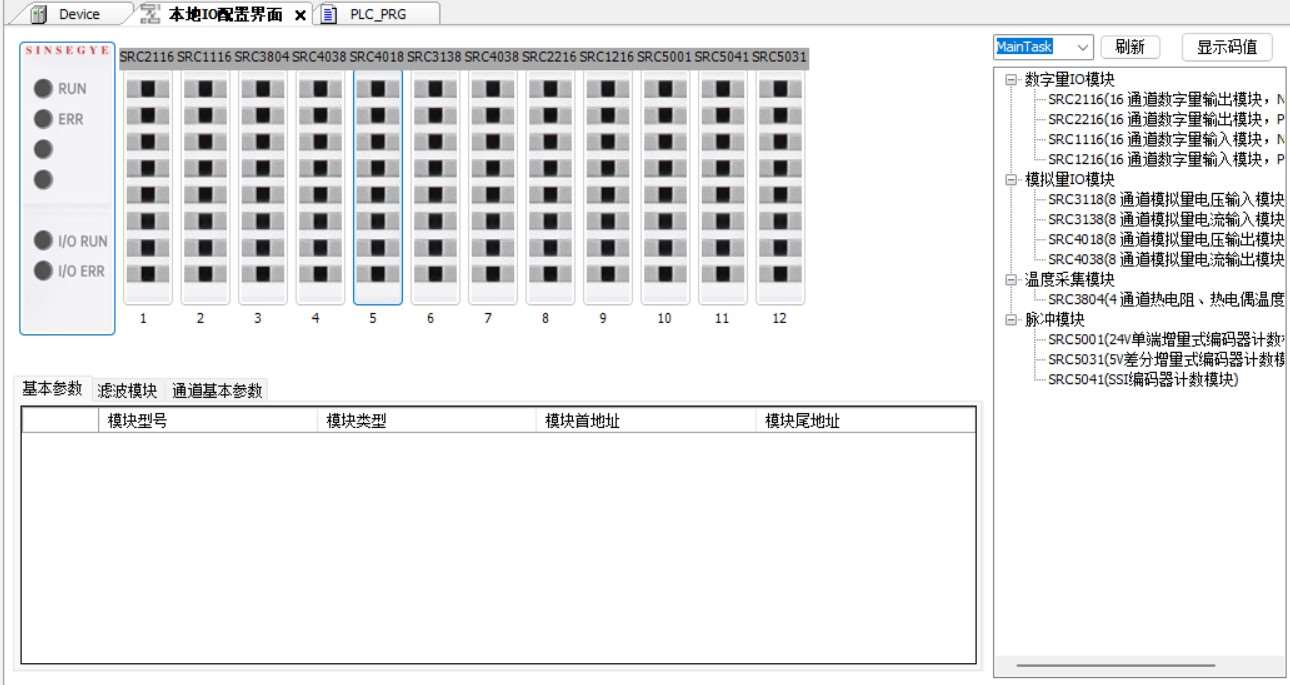Collapse the 脉冲模块 tree node
Viewport: 1290px width, 685px height.
[x=1011, y=320]
